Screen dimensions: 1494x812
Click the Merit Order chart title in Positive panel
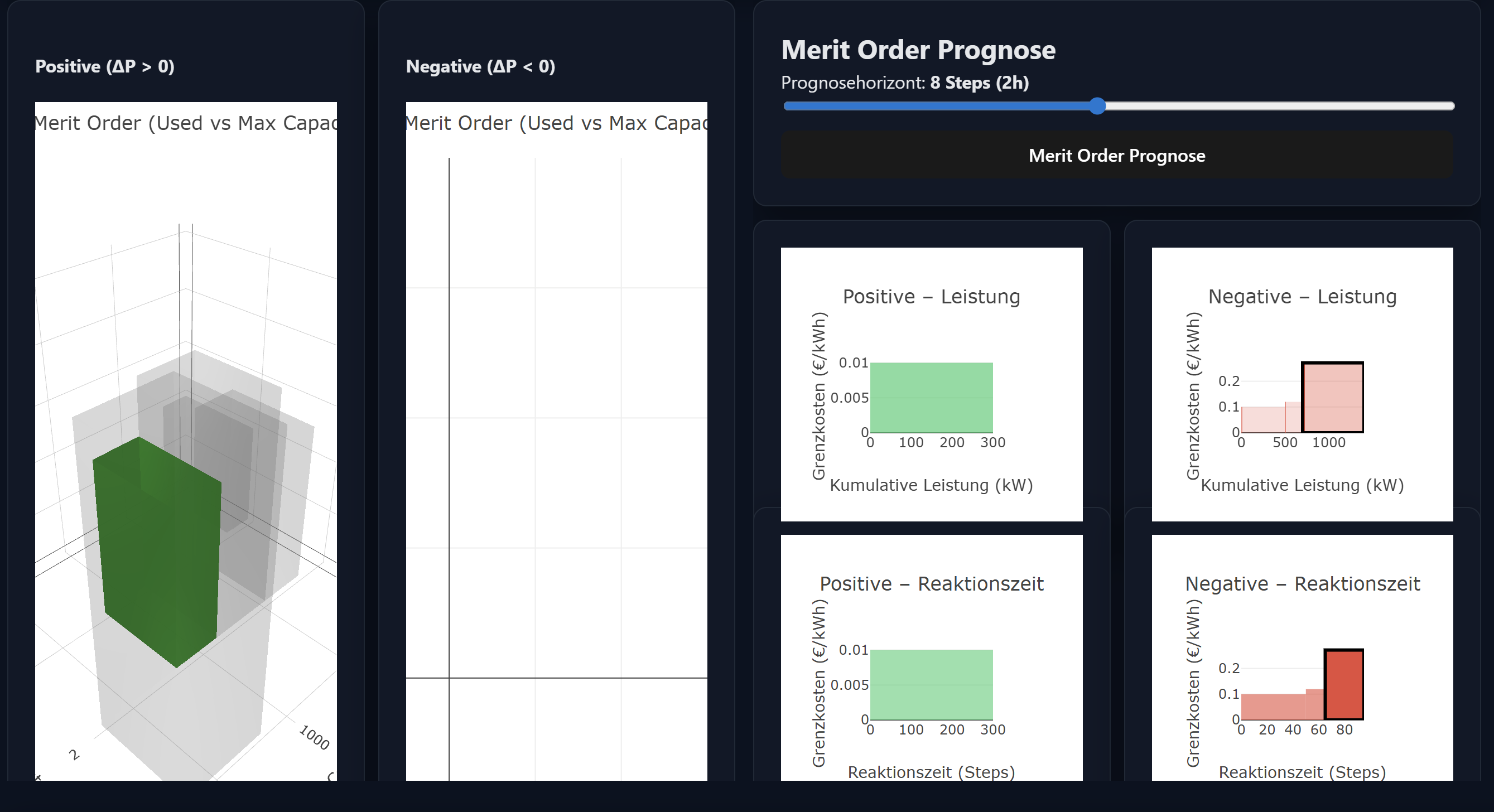(x=186, y=123)
